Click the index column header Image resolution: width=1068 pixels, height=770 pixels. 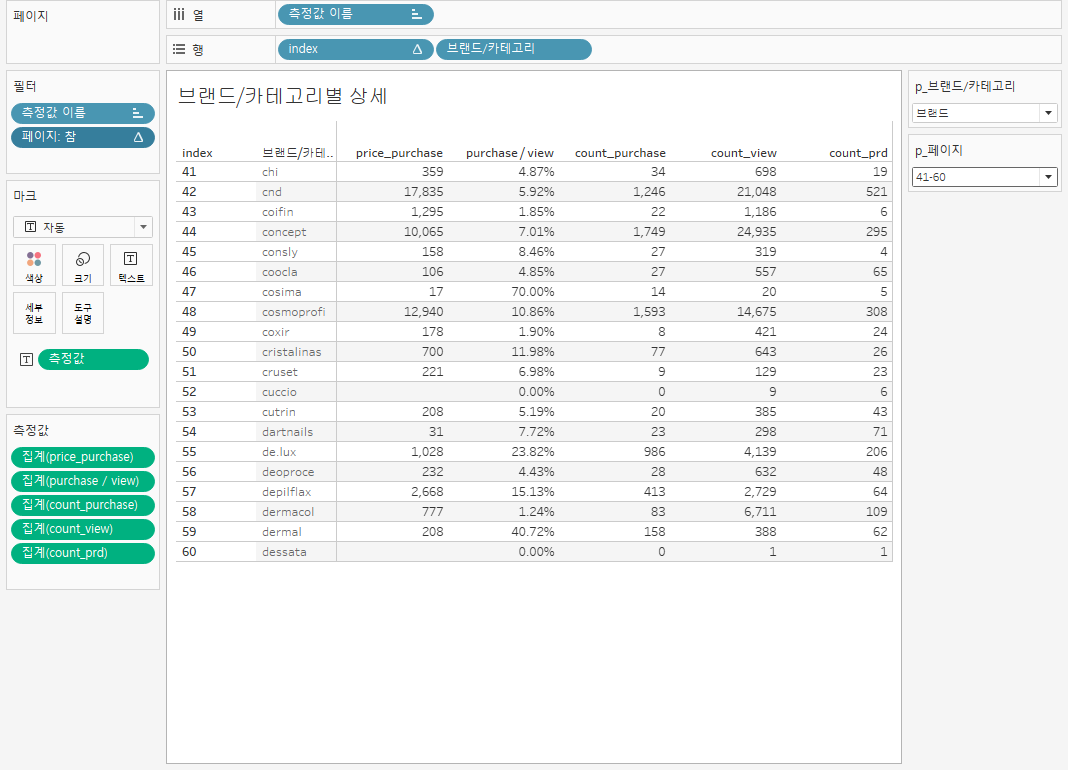click(198, 153)
